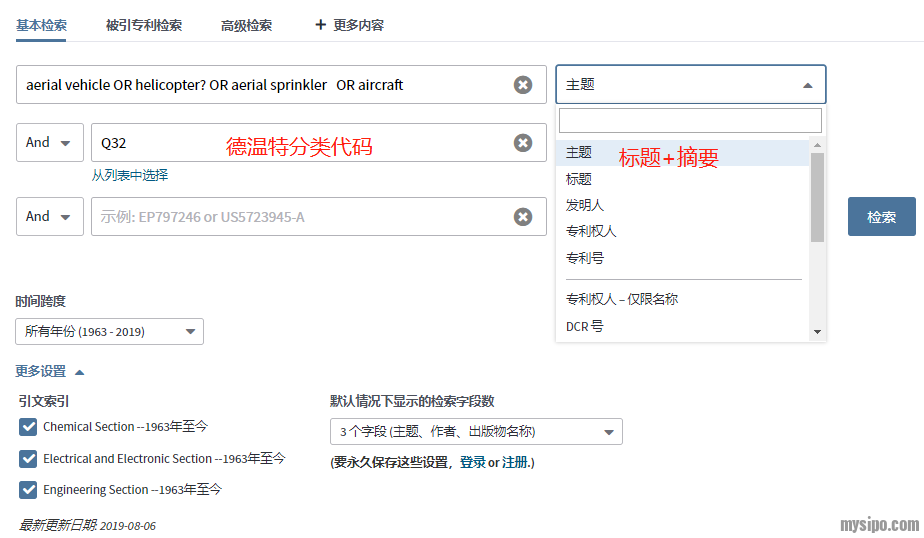
Task: Click the dropdown list scrollbar thumb
Action: pos(817,197)
